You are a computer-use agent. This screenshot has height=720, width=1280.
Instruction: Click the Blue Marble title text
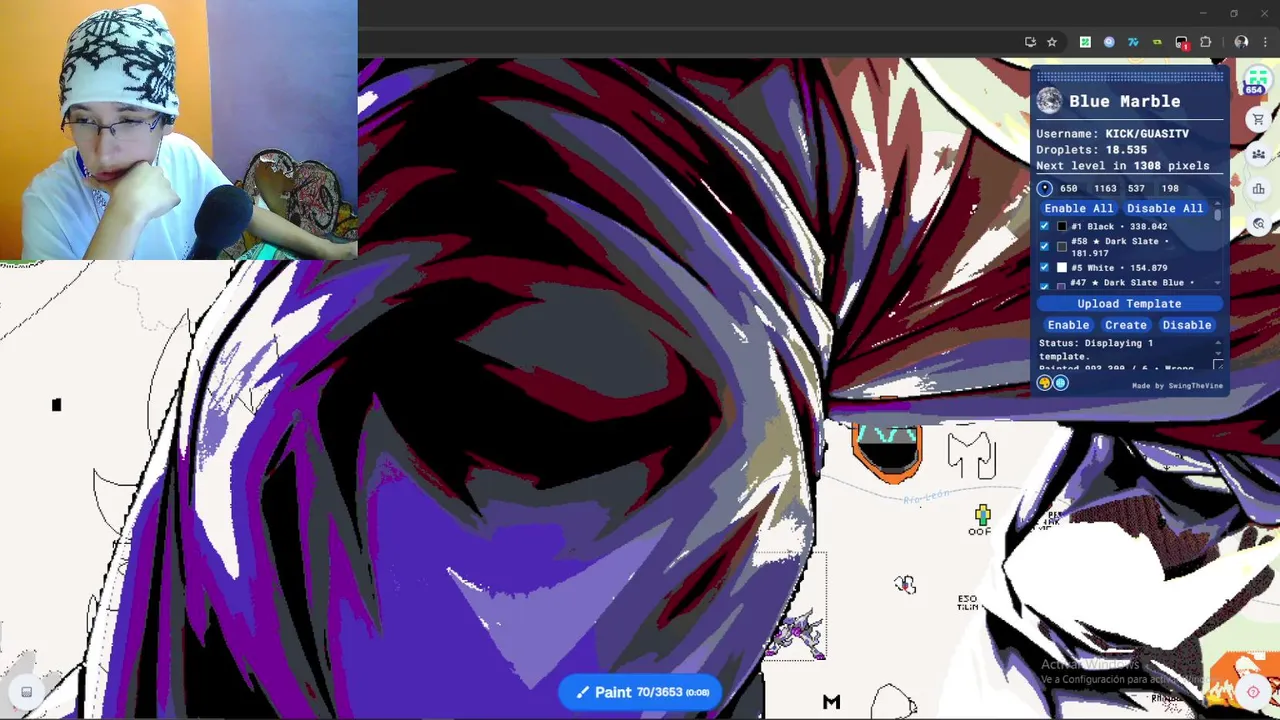[1124, 101]
